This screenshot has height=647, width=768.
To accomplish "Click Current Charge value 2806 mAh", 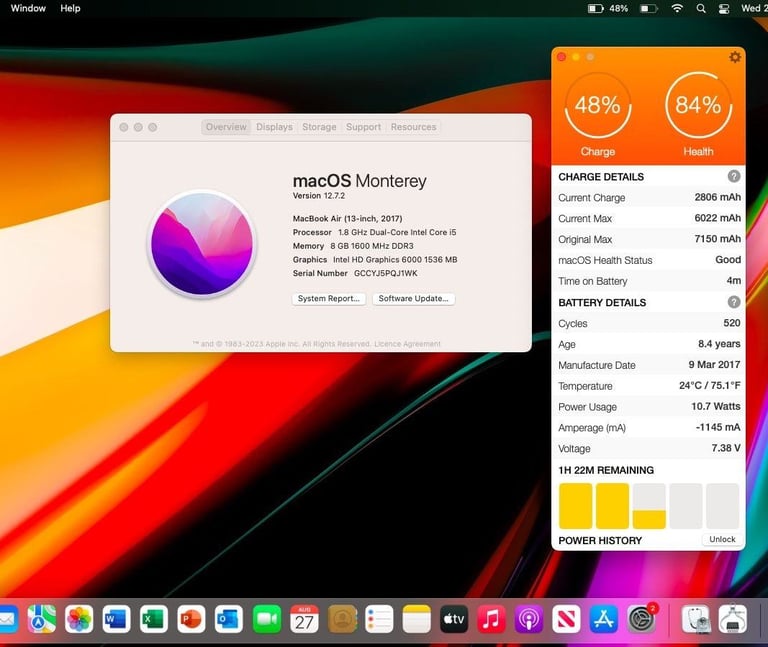I will 717,197.
